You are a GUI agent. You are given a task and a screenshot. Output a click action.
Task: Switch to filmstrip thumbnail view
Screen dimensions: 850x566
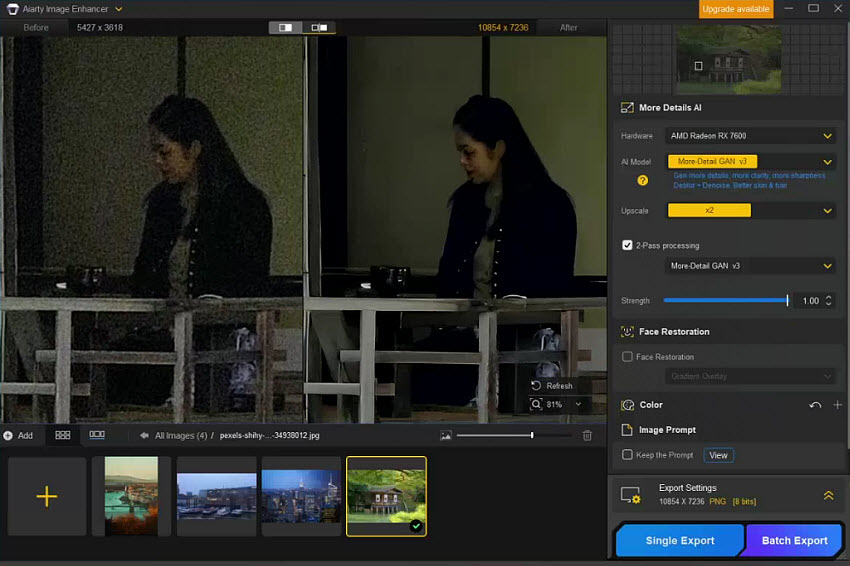point(97,435)
